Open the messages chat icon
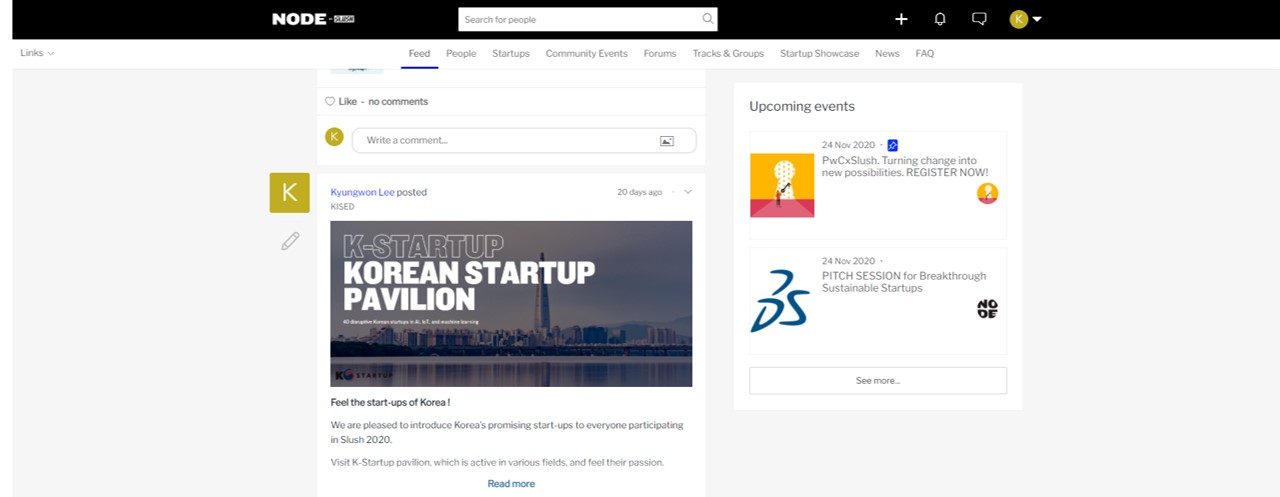Image resolution: width=1280 pixels, height=497 pixels. coord(979,19)
